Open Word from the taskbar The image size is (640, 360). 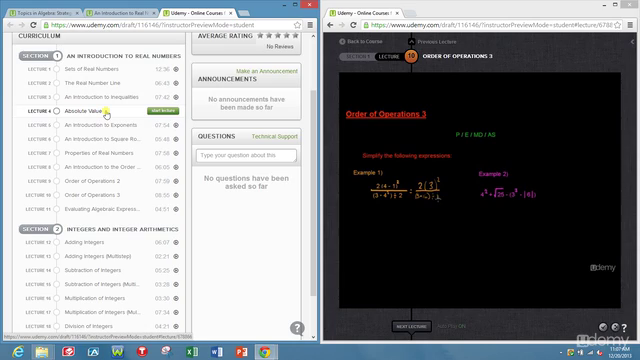pos(217,351)
